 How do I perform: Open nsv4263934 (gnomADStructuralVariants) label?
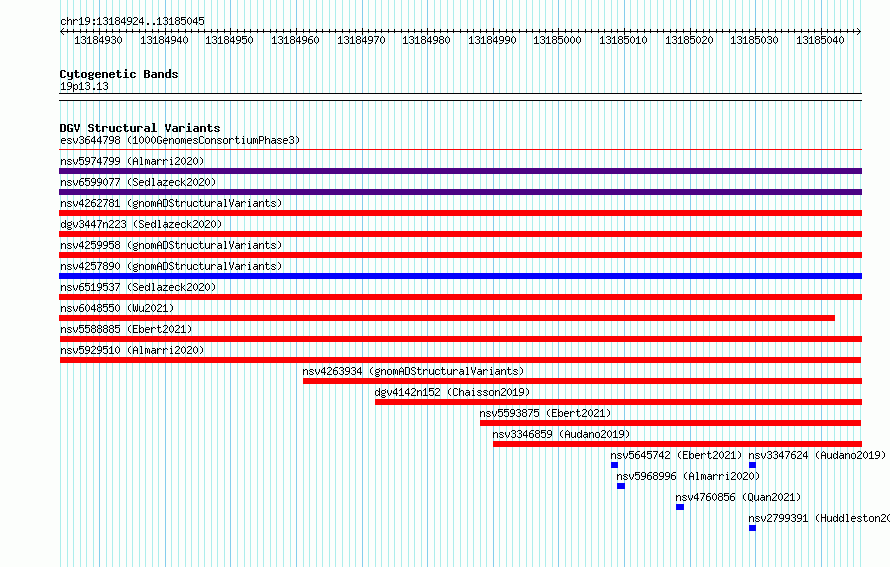tap(413, 371)
